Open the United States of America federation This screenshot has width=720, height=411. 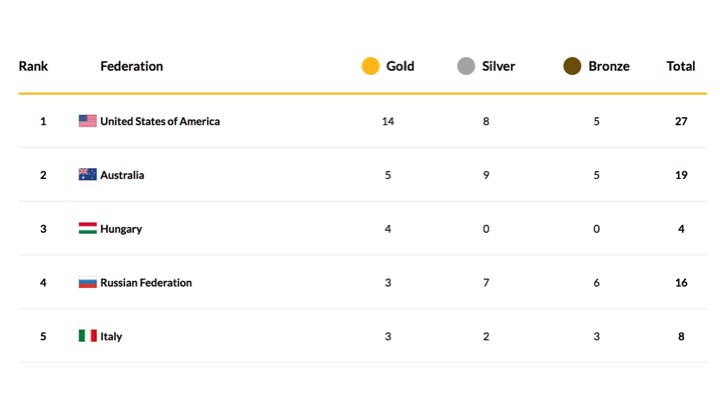pos(160,121)
